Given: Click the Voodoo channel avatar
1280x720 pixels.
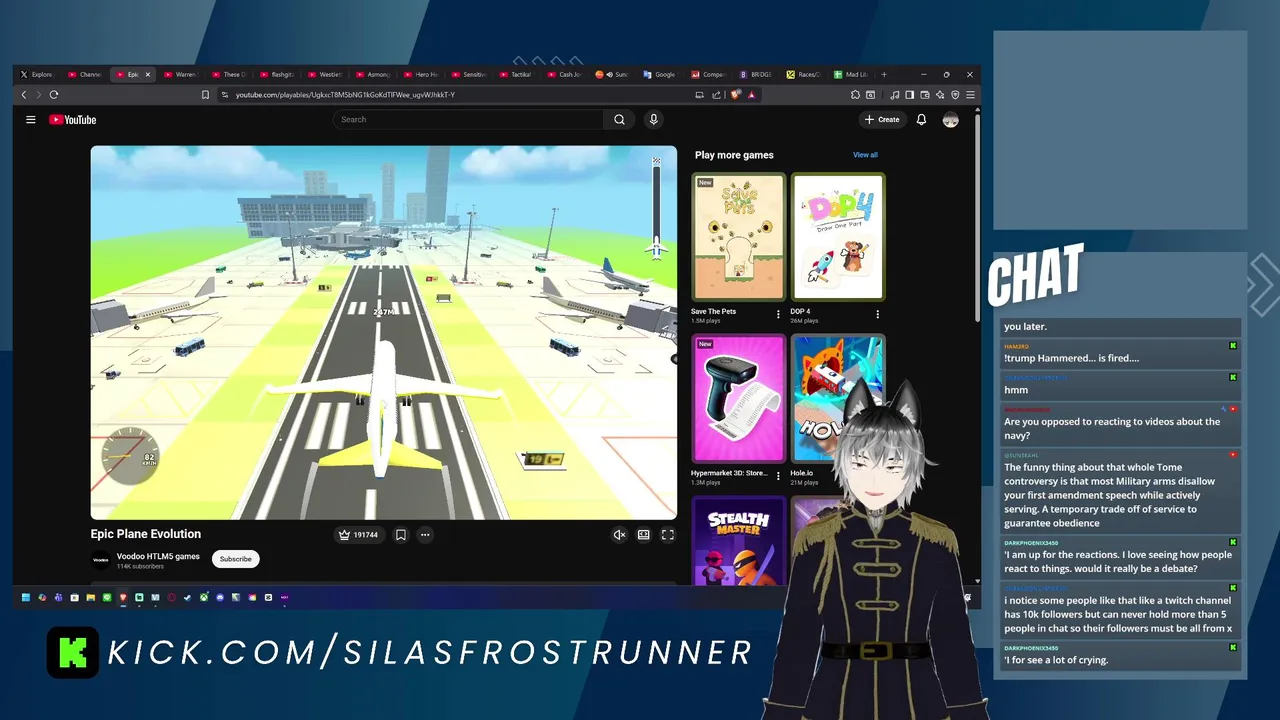Looking at the screenshot, I should [x=101, y=560].
